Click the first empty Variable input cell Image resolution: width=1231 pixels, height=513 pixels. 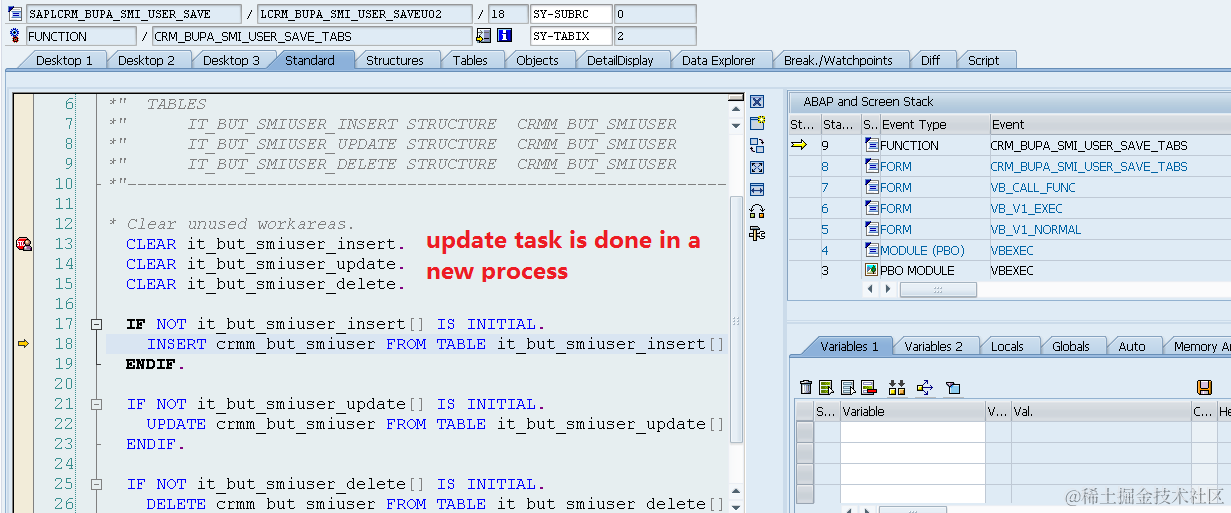(x=912, y=431)
